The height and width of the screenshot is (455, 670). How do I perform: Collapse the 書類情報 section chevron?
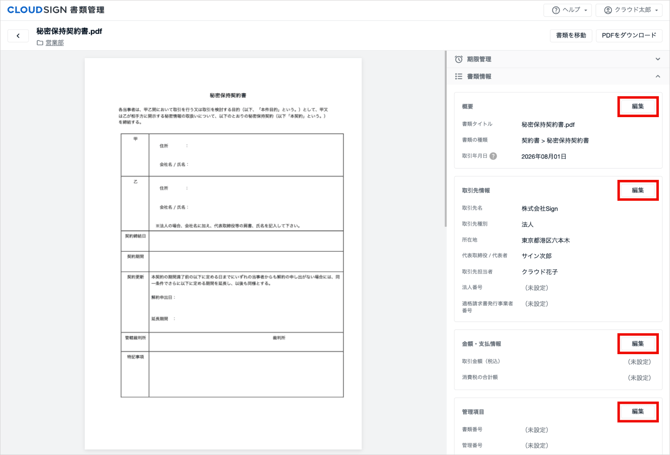658,76
